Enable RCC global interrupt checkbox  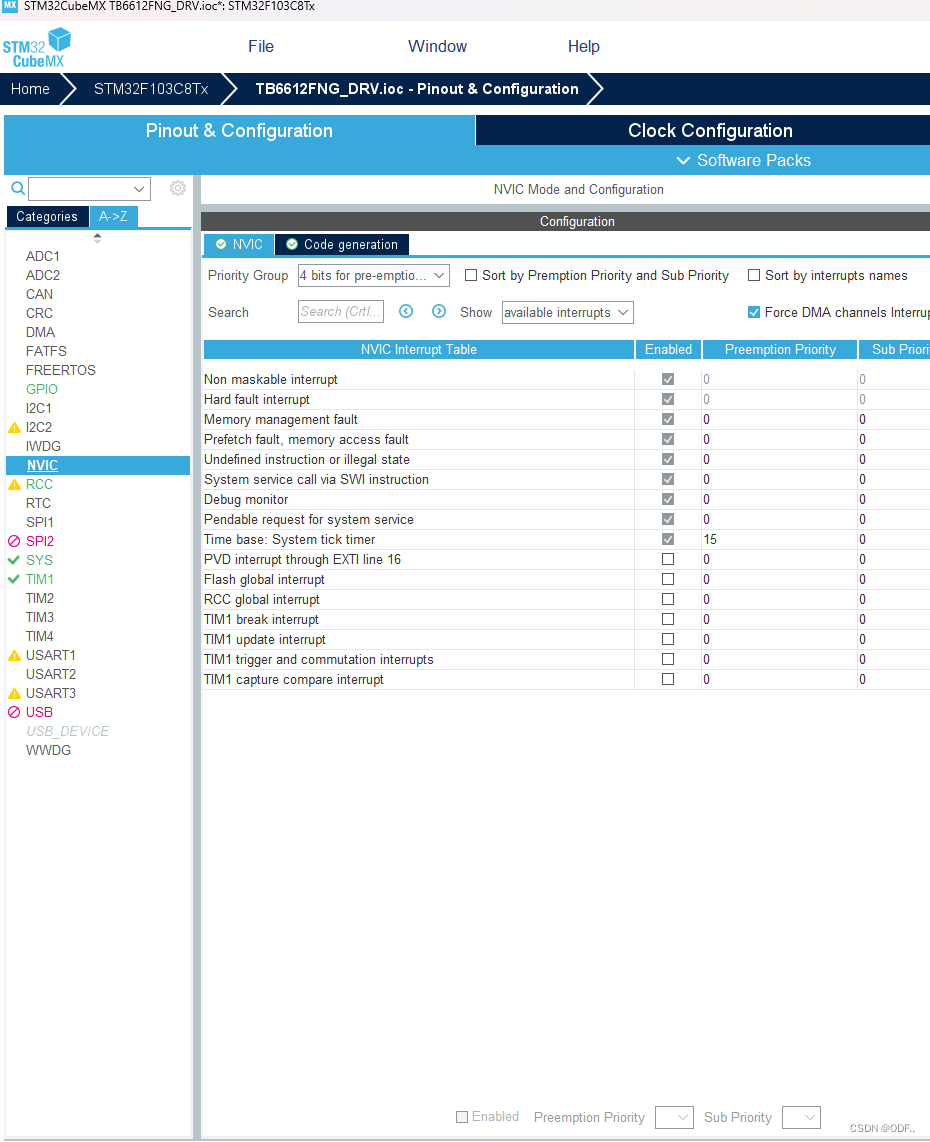[x=668, y=599]
